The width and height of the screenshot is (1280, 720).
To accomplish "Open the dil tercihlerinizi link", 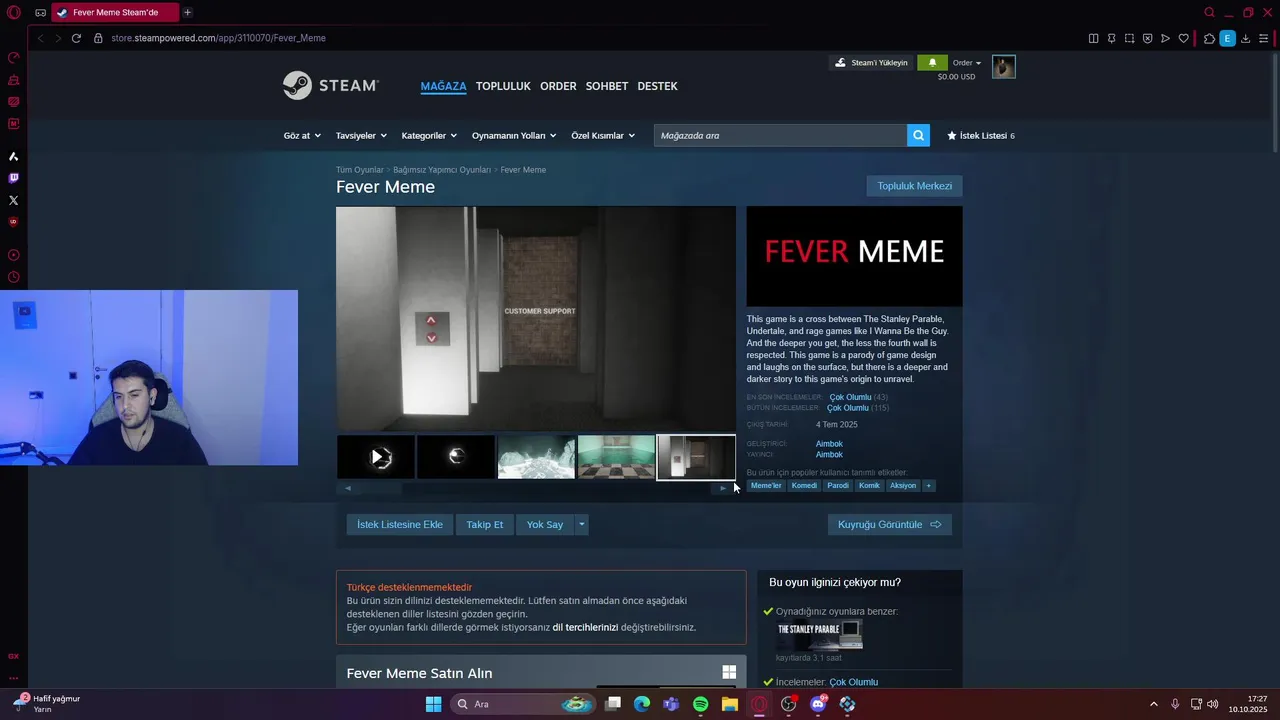I will pos(585,627).
